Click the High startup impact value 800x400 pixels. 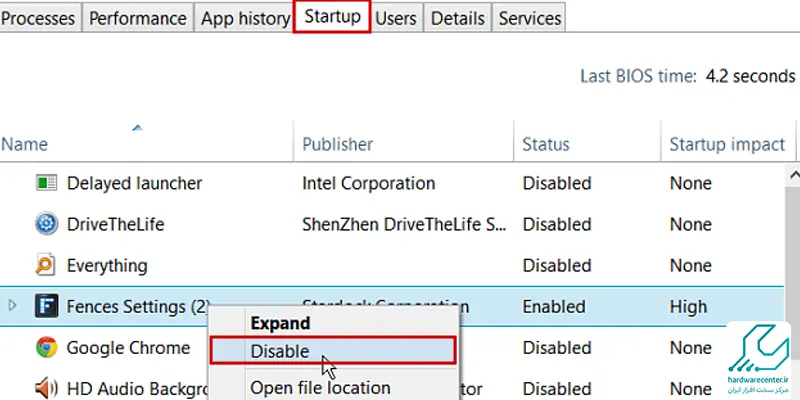tap(688, 307)
